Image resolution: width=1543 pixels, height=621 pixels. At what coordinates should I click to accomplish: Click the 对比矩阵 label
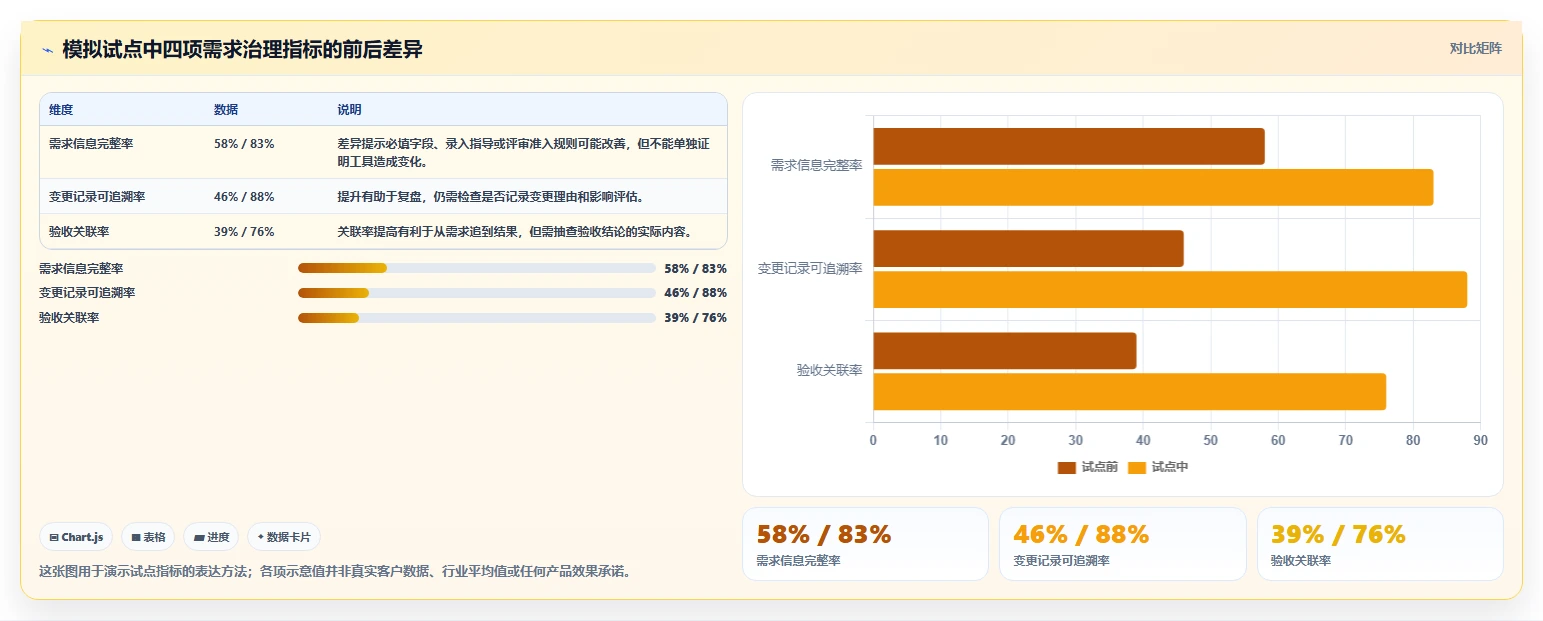pyautogui.click(x=1475, y=48)
